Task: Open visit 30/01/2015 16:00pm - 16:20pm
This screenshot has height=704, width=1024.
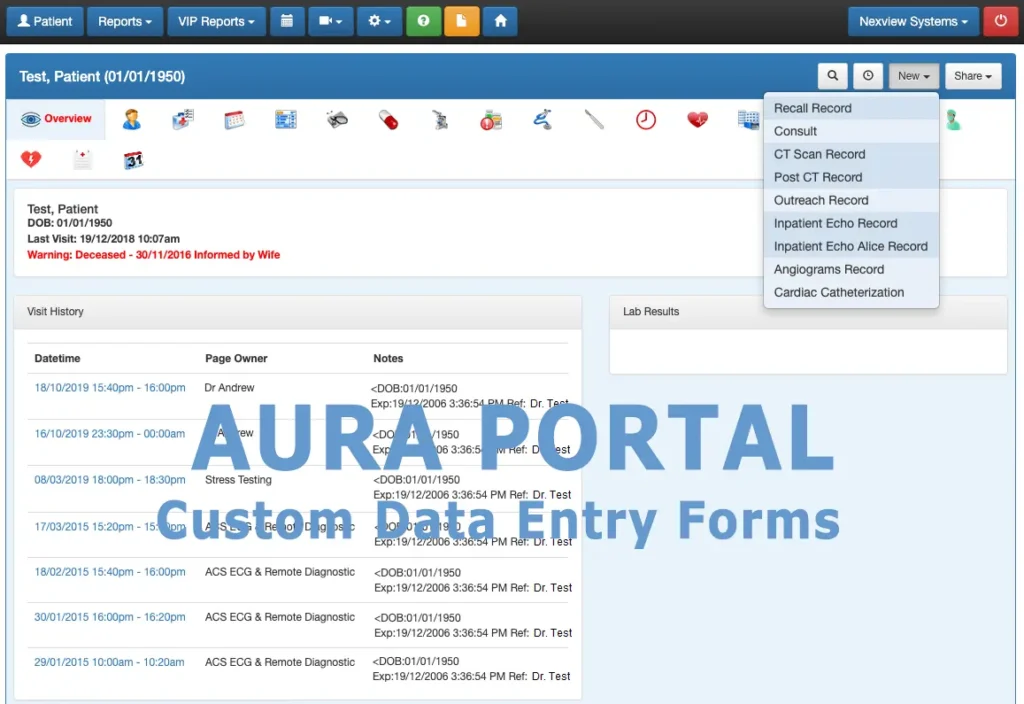Action: tap(110, 616)
